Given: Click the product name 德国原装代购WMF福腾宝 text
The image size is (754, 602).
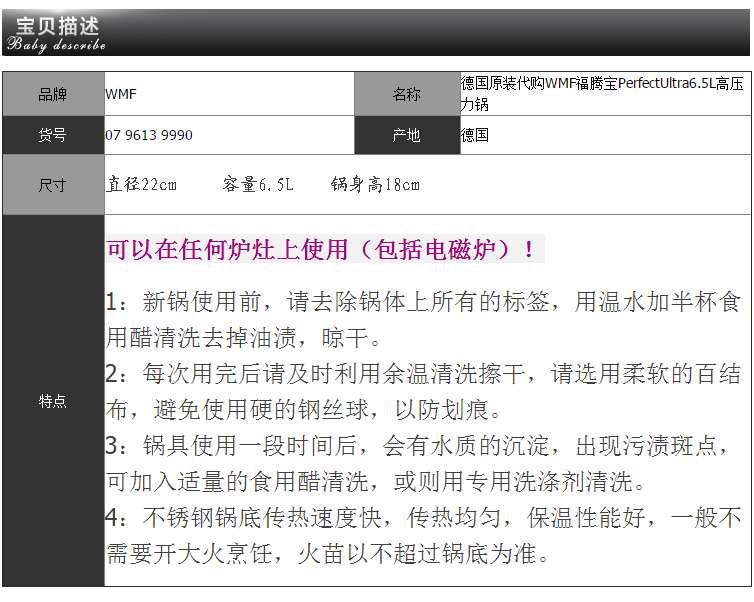Looking at the screenshot, I should click(x=602, y=93).
